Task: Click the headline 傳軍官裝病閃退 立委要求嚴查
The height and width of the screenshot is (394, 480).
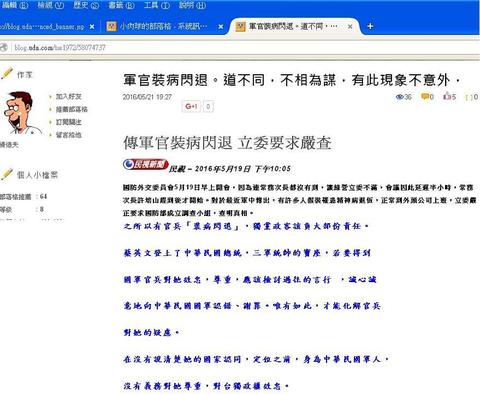Action: coord(227,143)
